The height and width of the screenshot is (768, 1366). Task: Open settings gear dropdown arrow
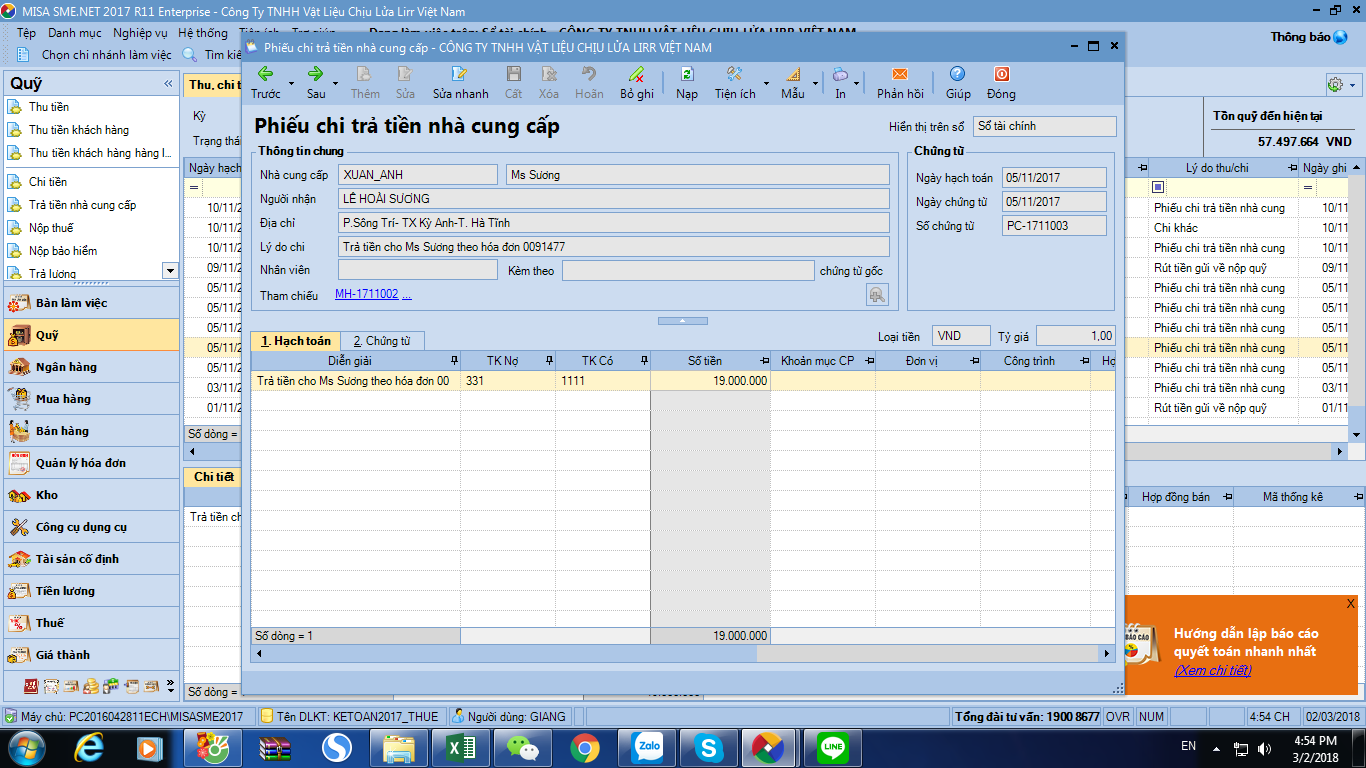[1354, 84]
